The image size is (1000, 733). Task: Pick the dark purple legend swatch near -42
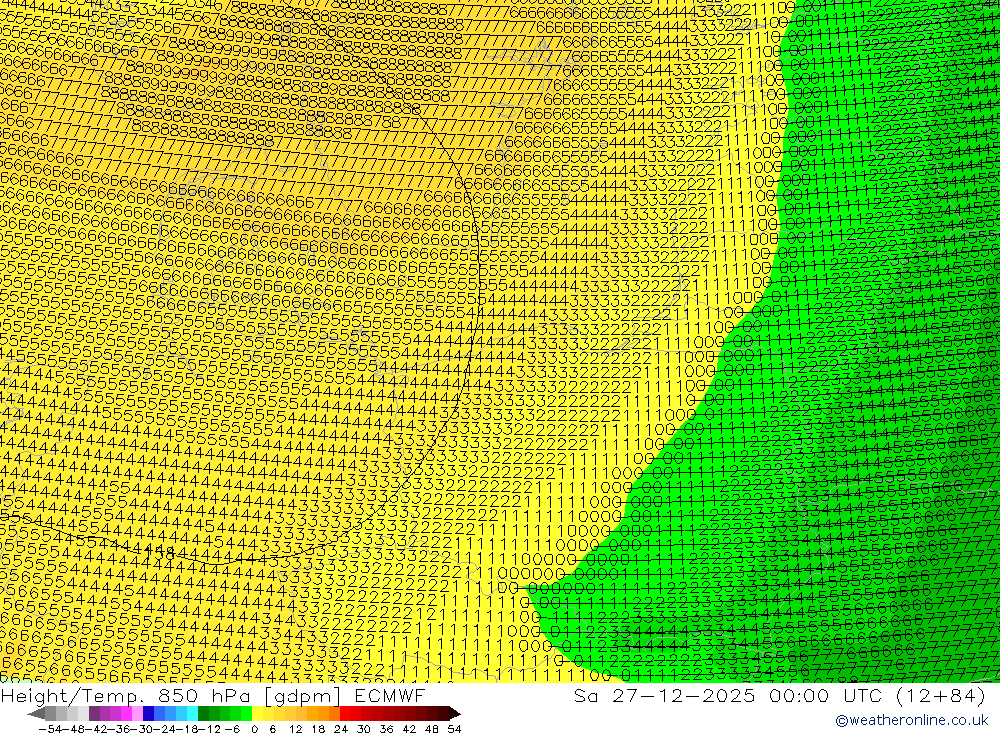coord(94,713)
